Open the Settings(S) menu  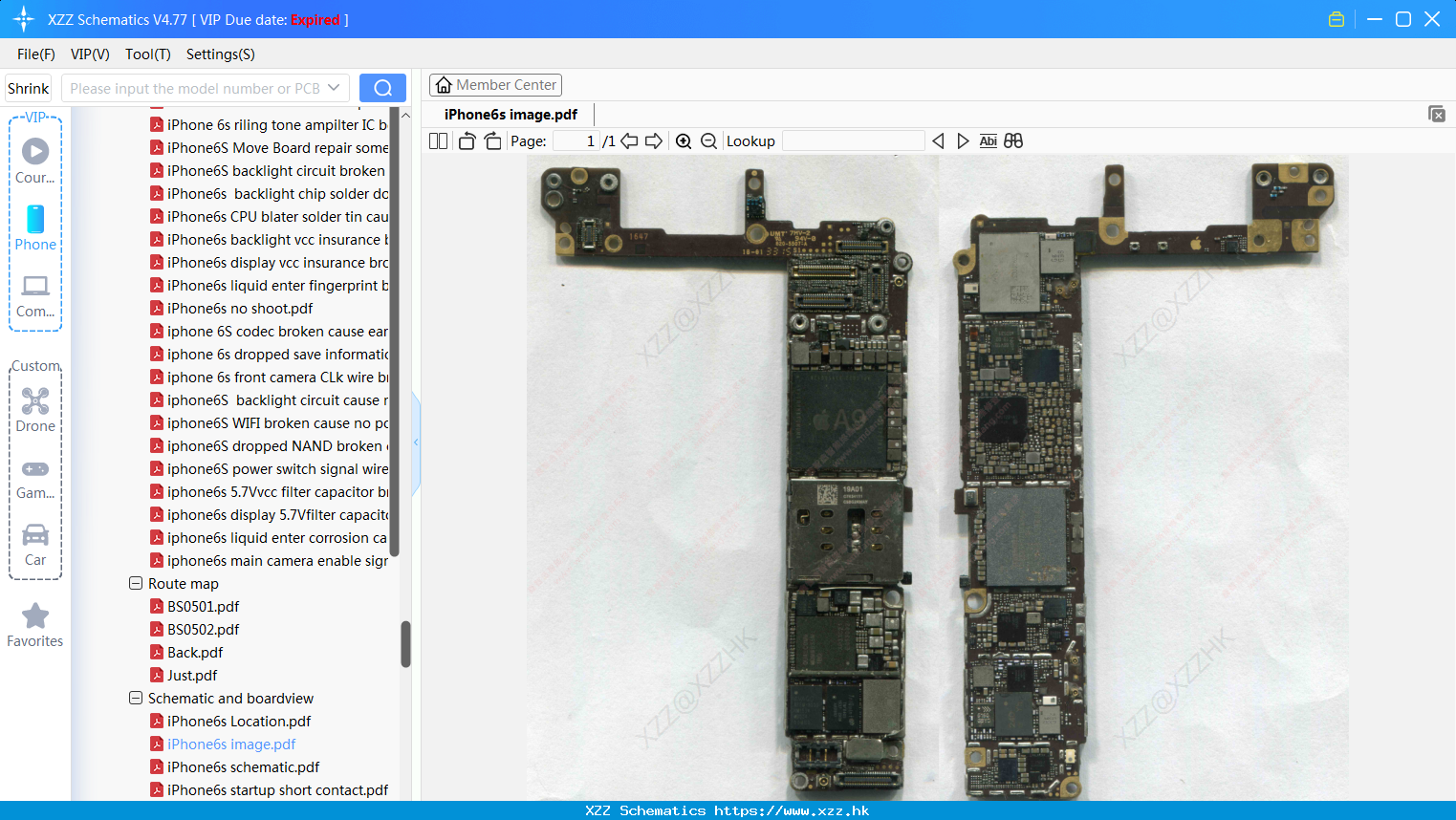point(221,54)
